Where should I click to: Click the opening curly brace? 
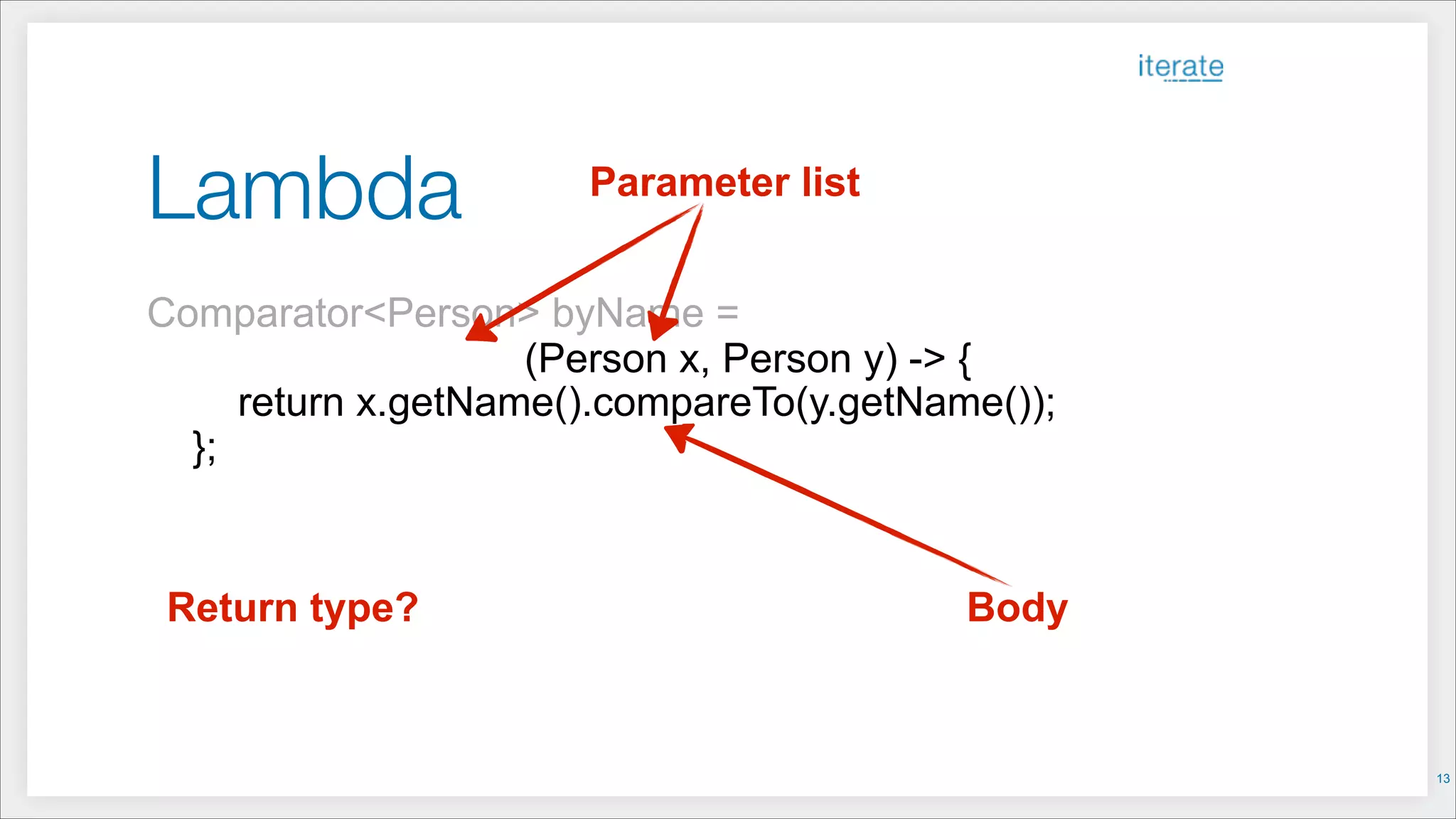pyautogui.click(x=965, y=360)
